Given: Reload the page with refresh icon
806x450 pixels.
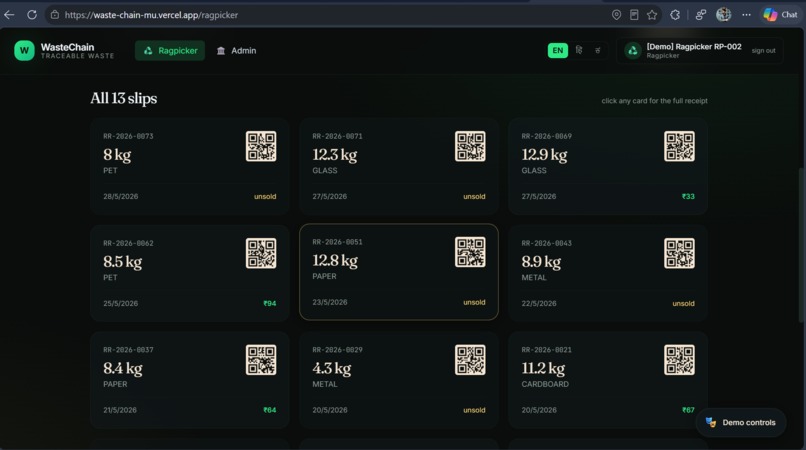Looking at the screenshot, I should [x=32, y=15].
